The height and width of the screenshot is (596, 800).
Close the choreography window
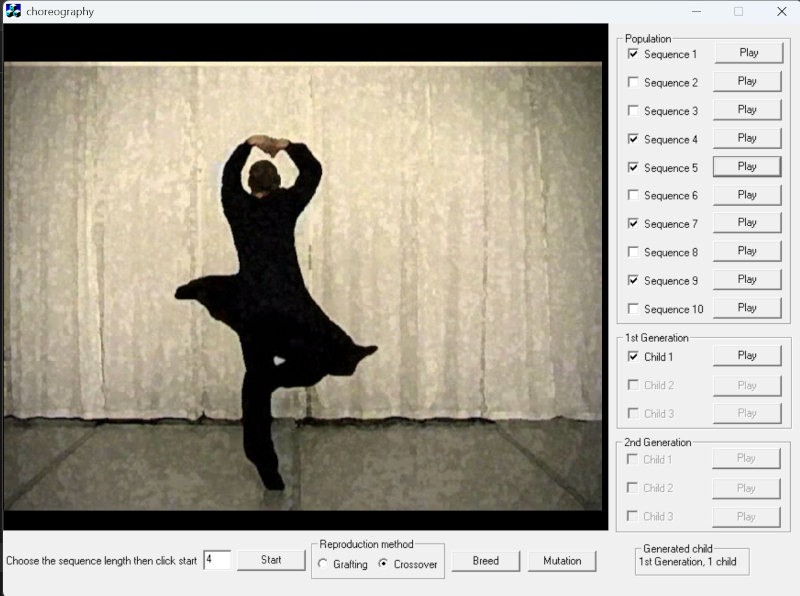tap(781, 11)
